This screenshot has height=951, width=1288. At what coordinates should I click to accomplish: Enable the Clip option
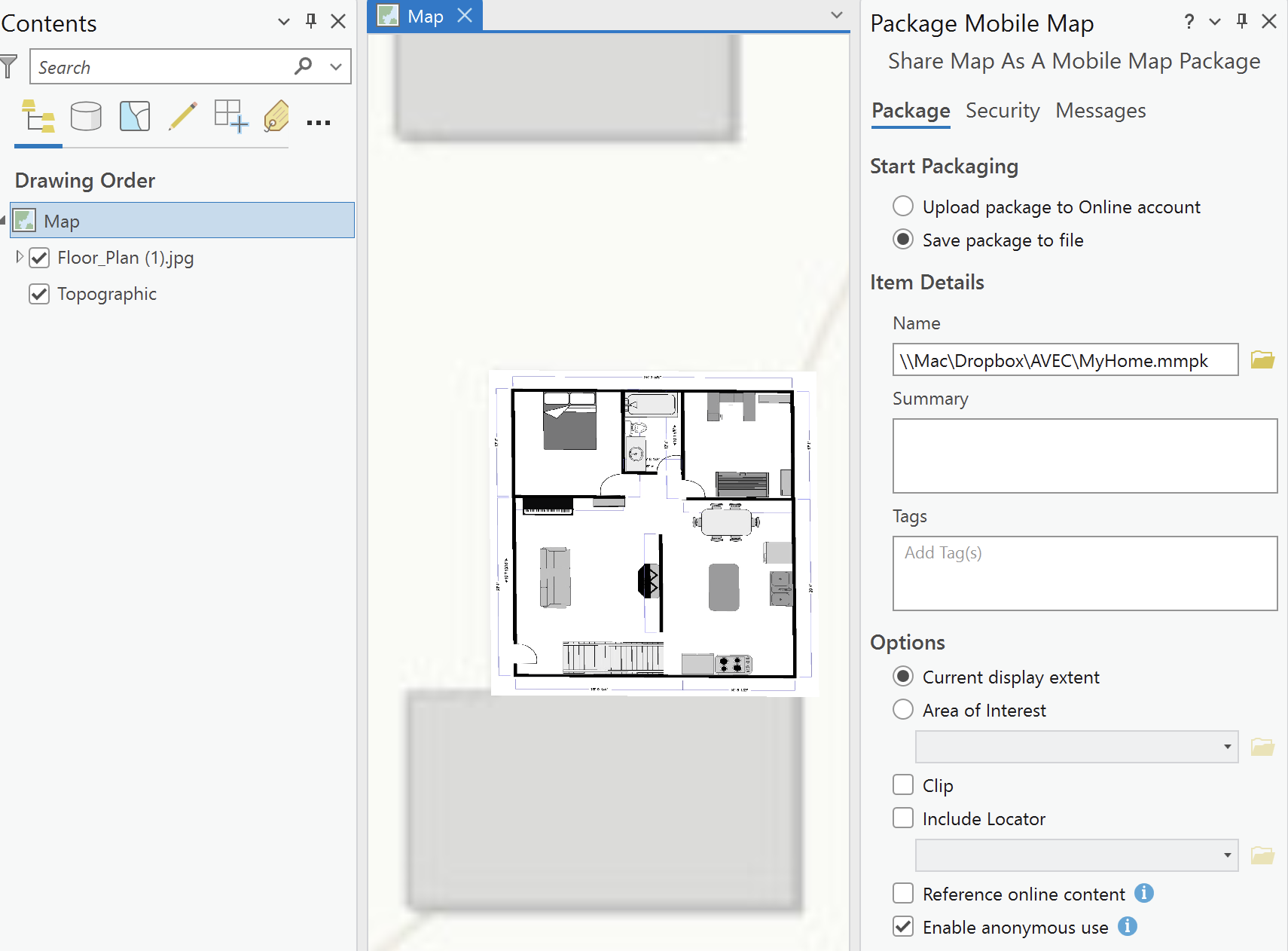(x=902, y=784)
